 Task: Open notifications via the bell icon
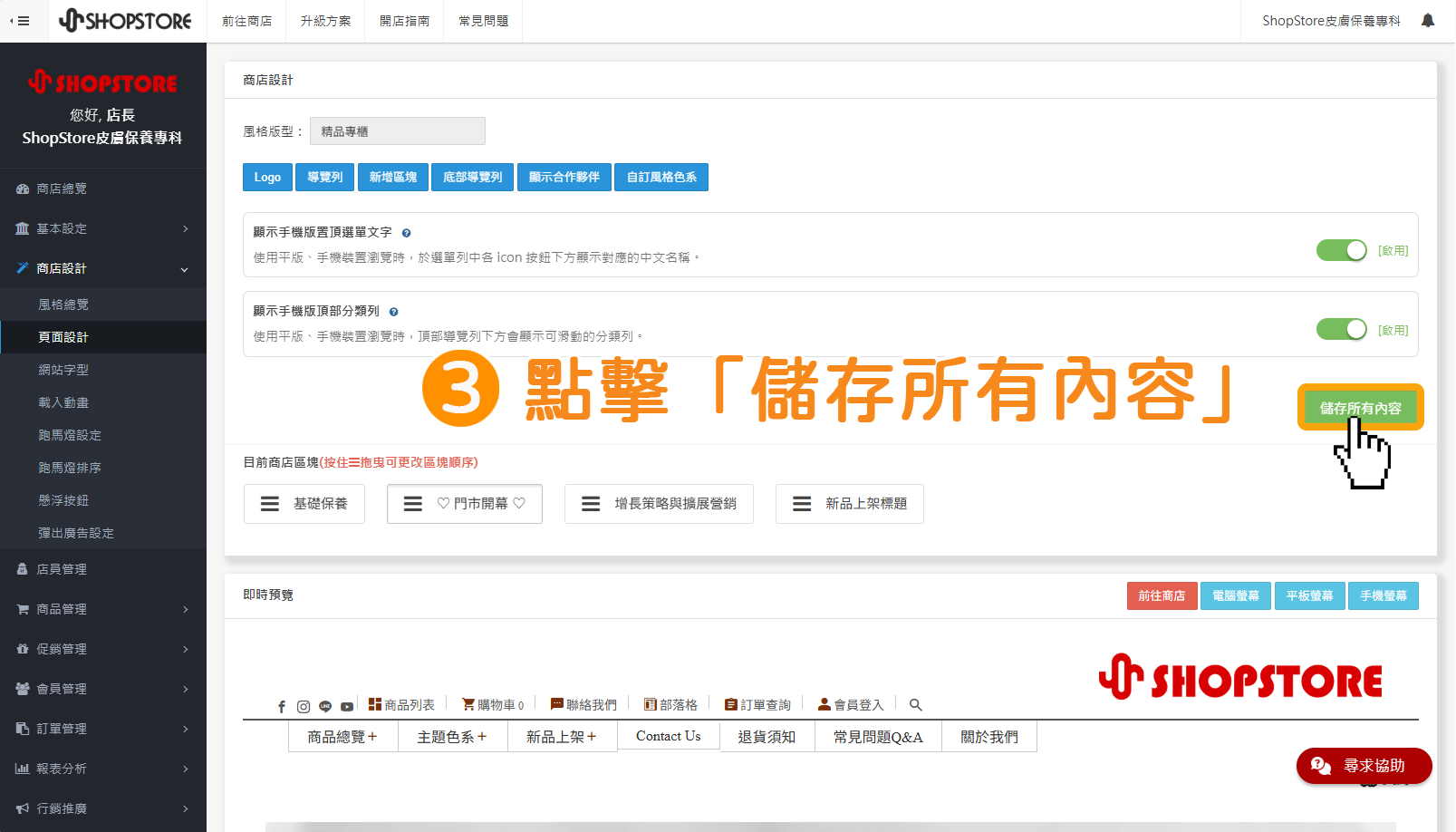pos(1428,20)
